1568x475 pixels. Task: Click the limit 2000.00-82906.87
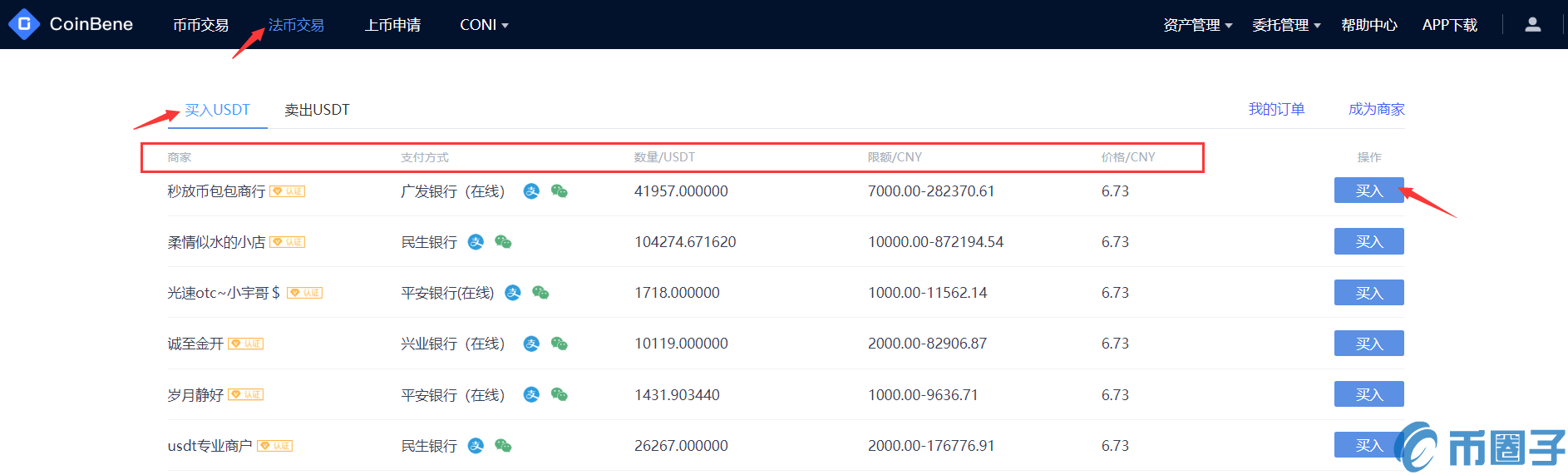click(x=928, y=344)
